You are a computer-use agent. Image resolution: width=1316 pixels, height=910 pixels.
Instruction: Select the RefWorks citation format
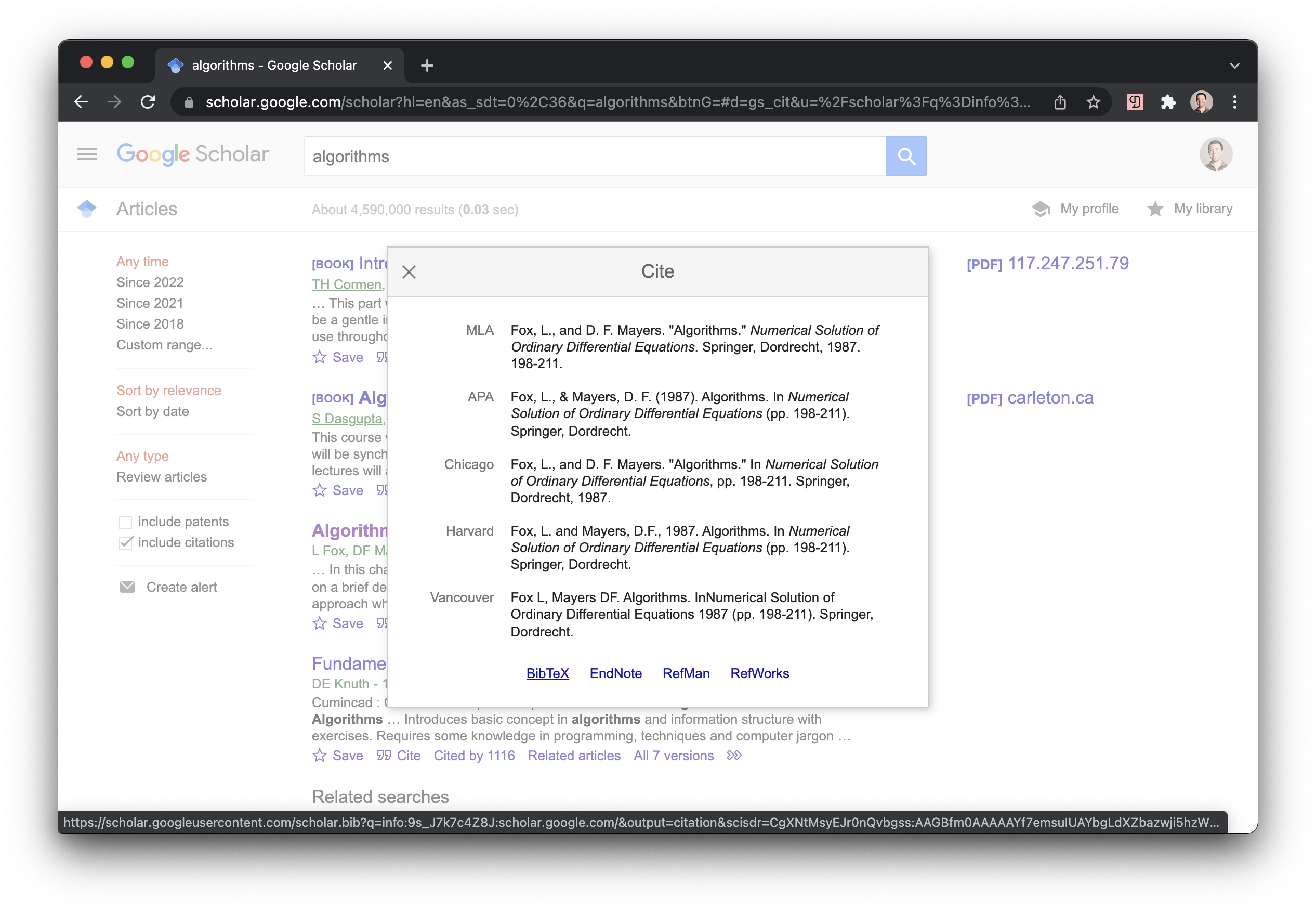coord(759,672)
